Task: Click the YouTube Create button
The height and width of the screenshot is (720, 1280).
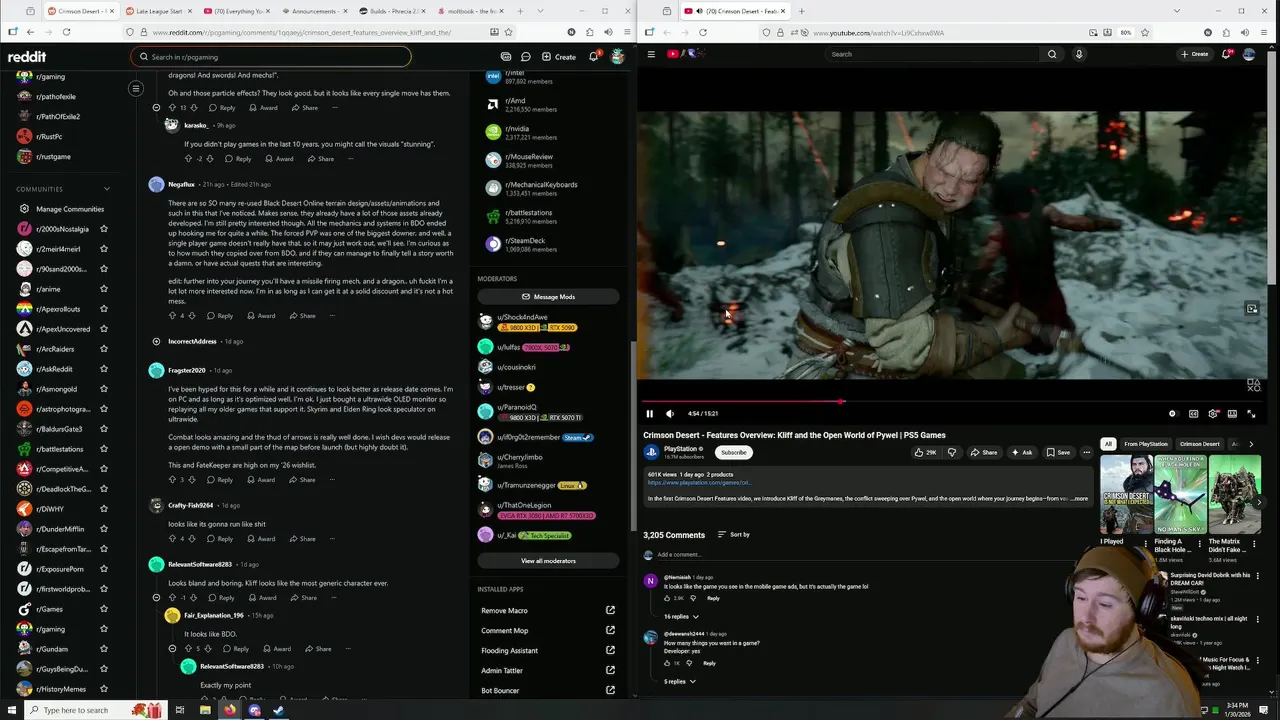Action: [1195, 54]
